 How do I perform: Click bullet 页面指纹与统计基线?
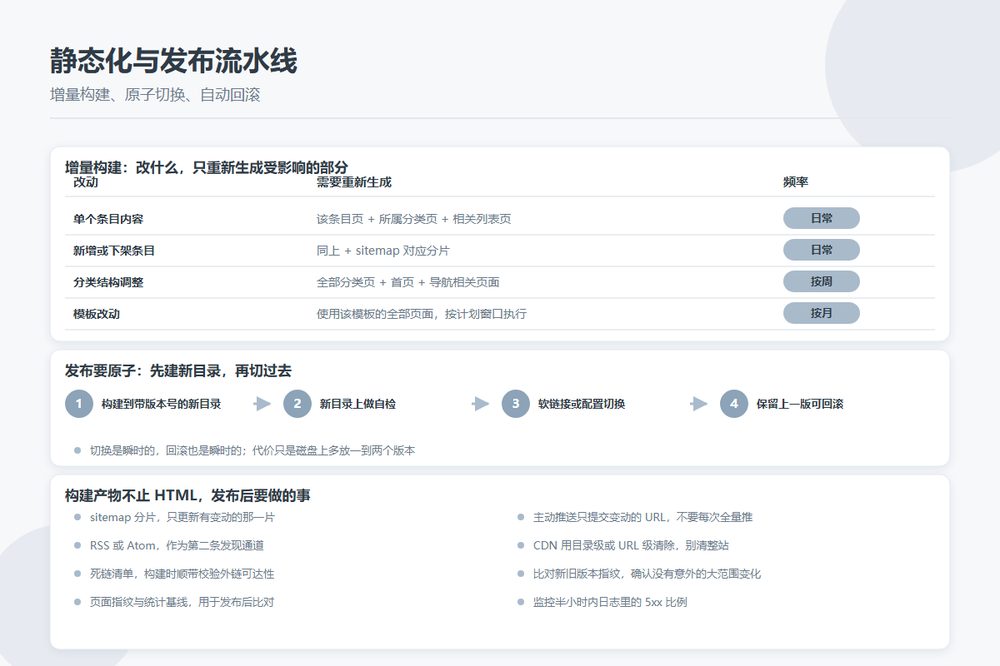click(x=182, y=602)
